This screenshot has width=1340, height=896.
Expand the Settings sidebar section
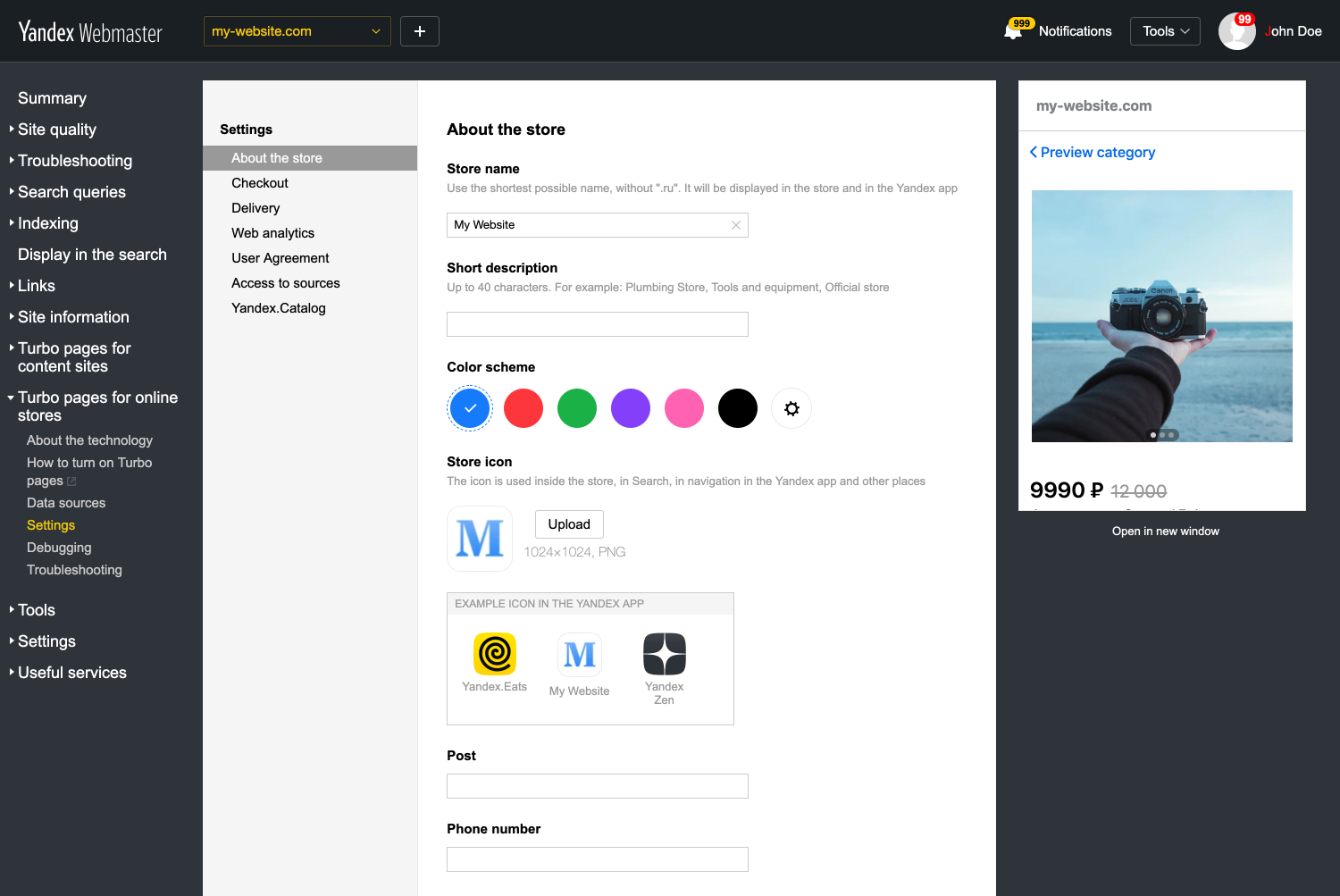tap(46, 641)
